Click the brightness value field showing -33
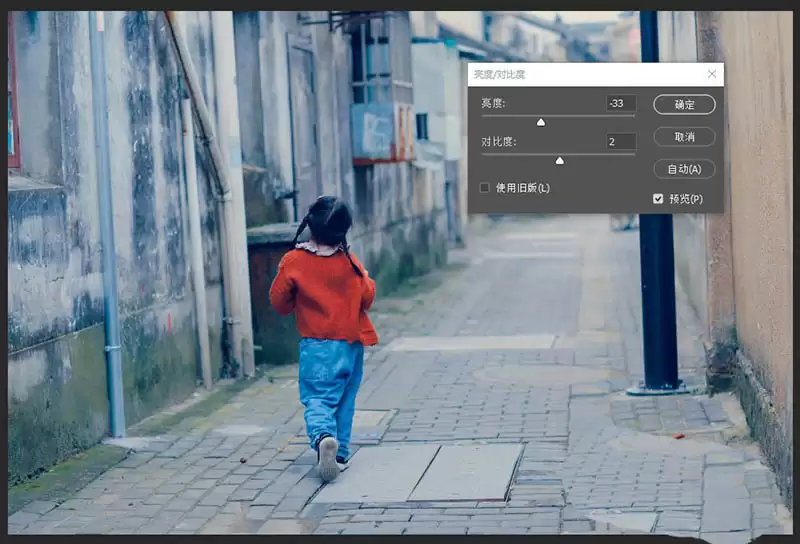 [621, 103]
